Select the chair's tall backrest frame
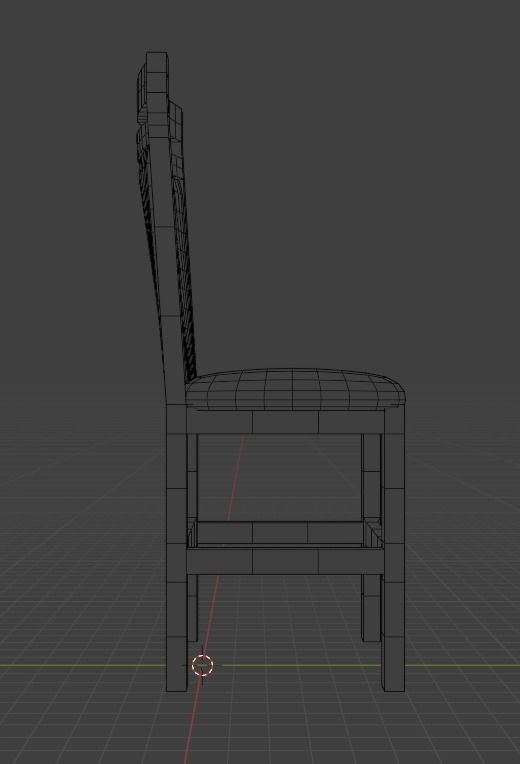Screen dimensions: 520x764 click(x=165, y=228)
